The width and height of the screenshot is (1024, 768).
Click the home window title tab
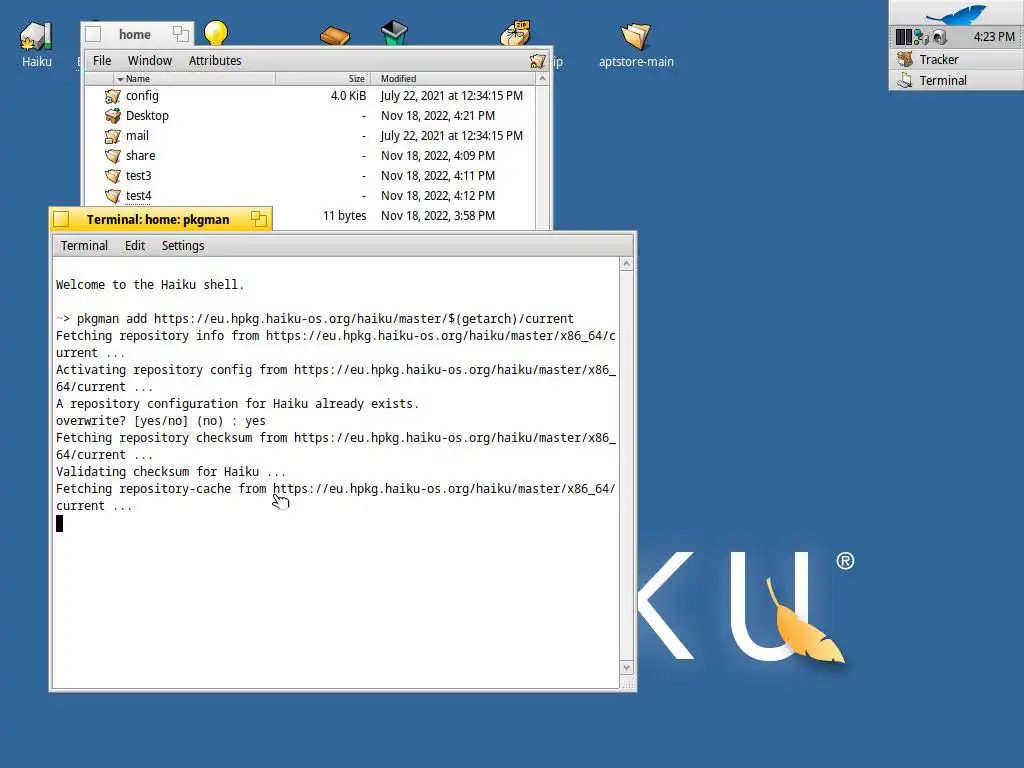(x=135, y=34)
